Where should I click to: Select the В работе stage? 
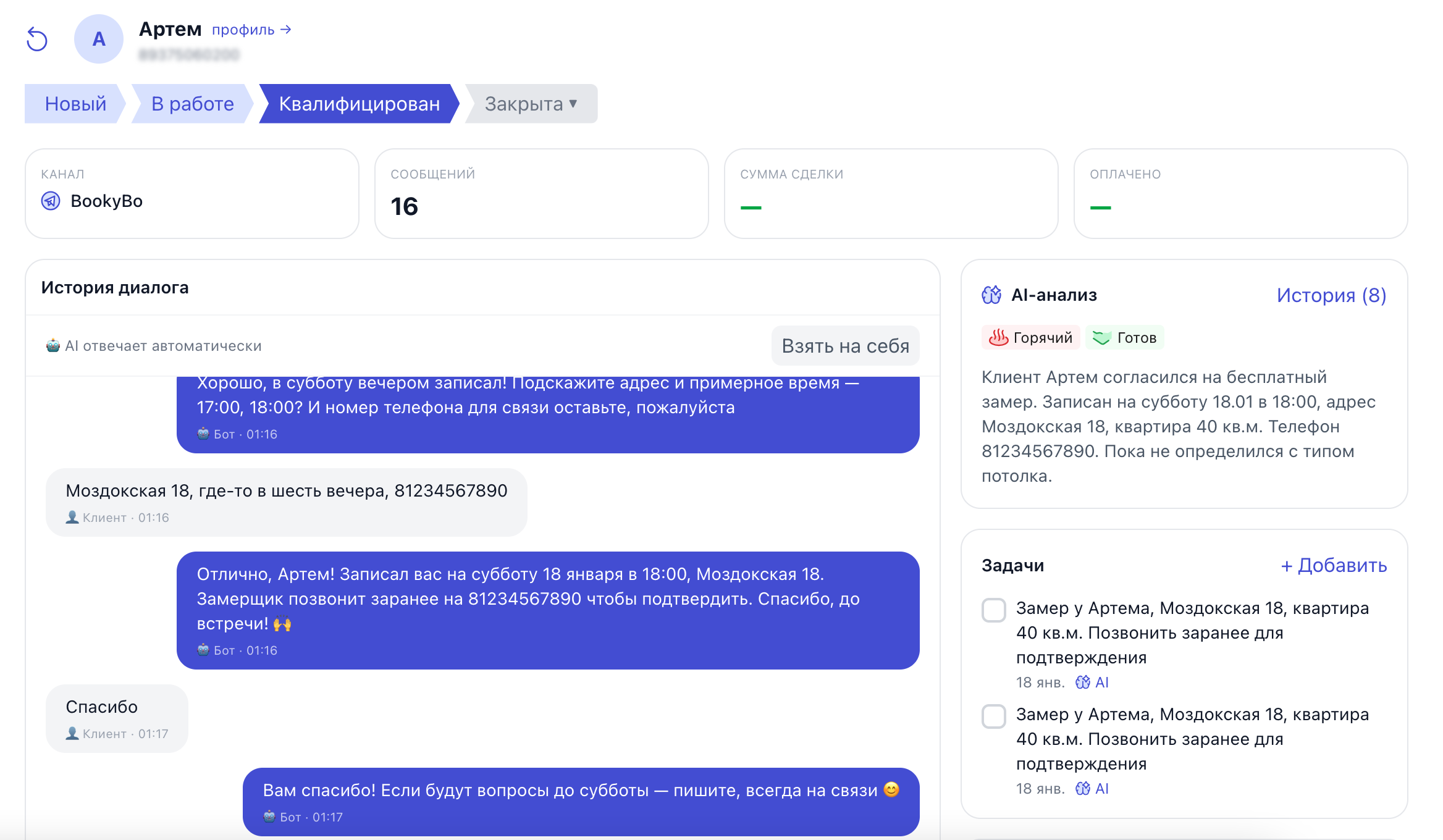pyautogui.click(x=192, y=104)
